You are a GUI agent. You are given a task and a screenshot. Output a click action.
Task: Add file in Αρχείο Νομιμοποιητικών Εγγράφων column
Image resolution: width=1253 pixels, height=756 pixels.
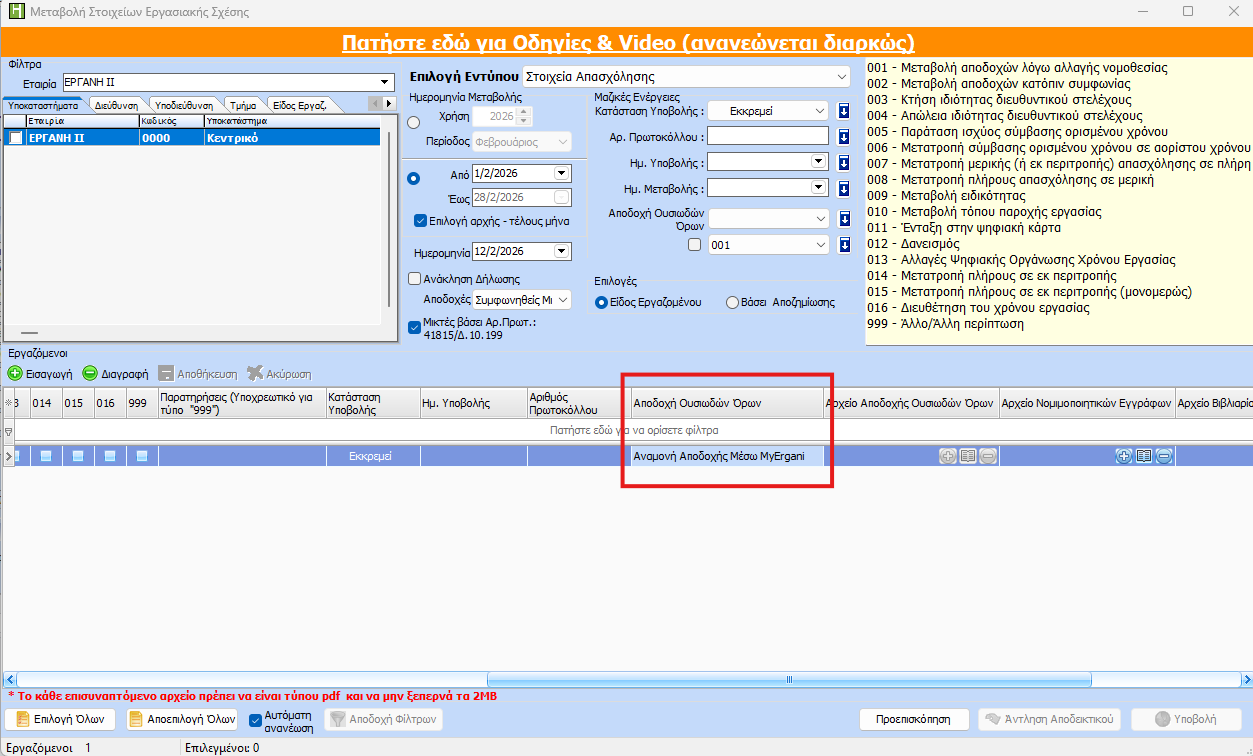[x=1123, y=456]
